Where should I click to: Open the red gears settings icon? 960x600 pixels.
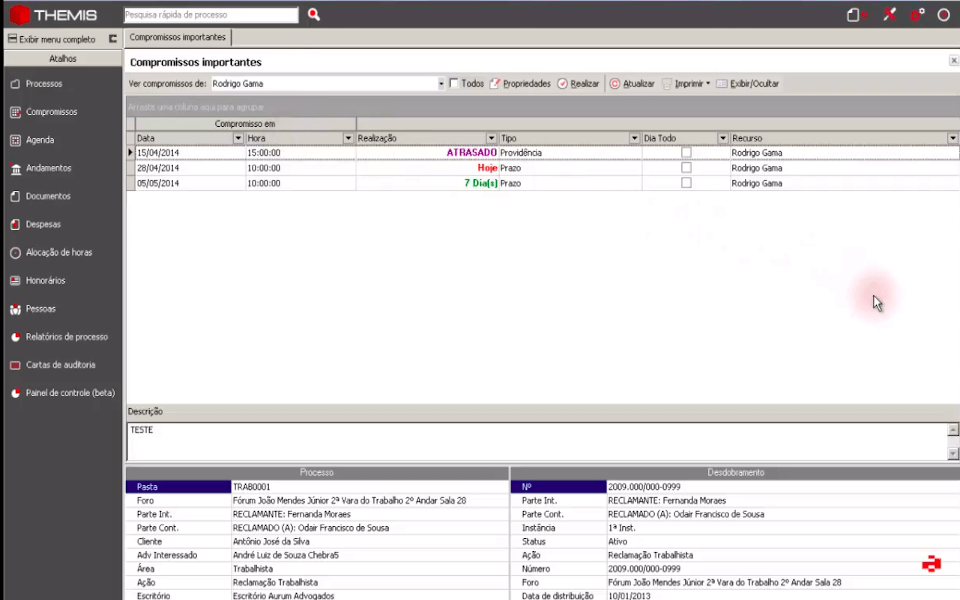917,15
